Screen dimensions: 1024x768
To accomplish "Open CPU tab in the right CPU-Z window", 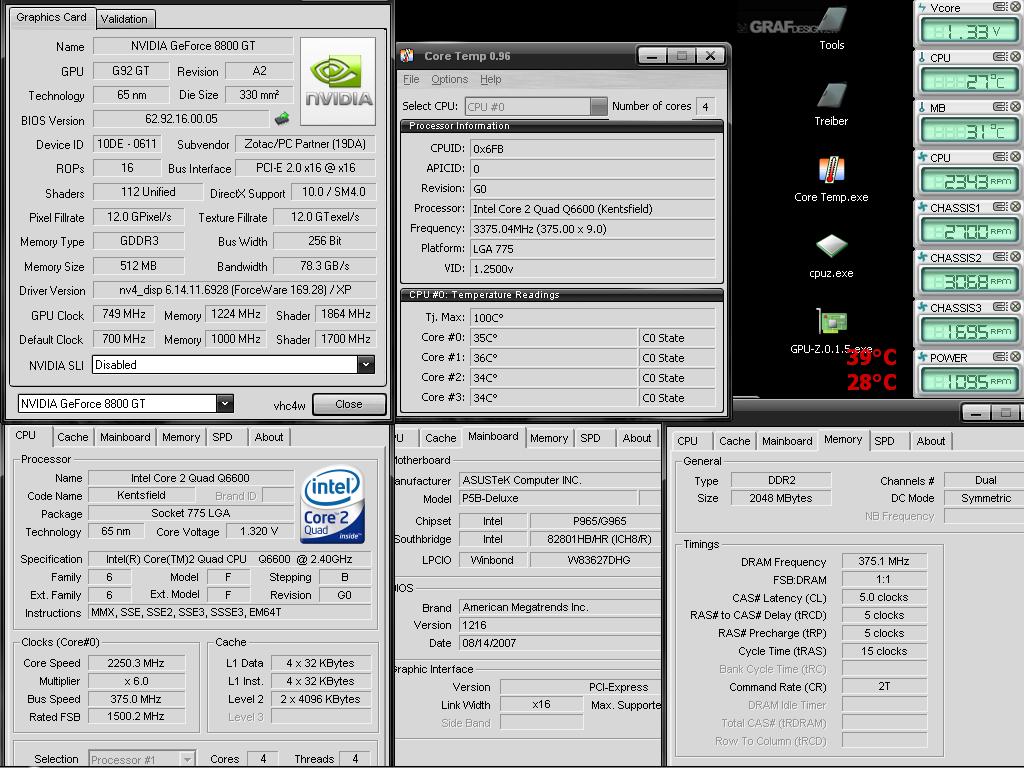I will (687, 441).
